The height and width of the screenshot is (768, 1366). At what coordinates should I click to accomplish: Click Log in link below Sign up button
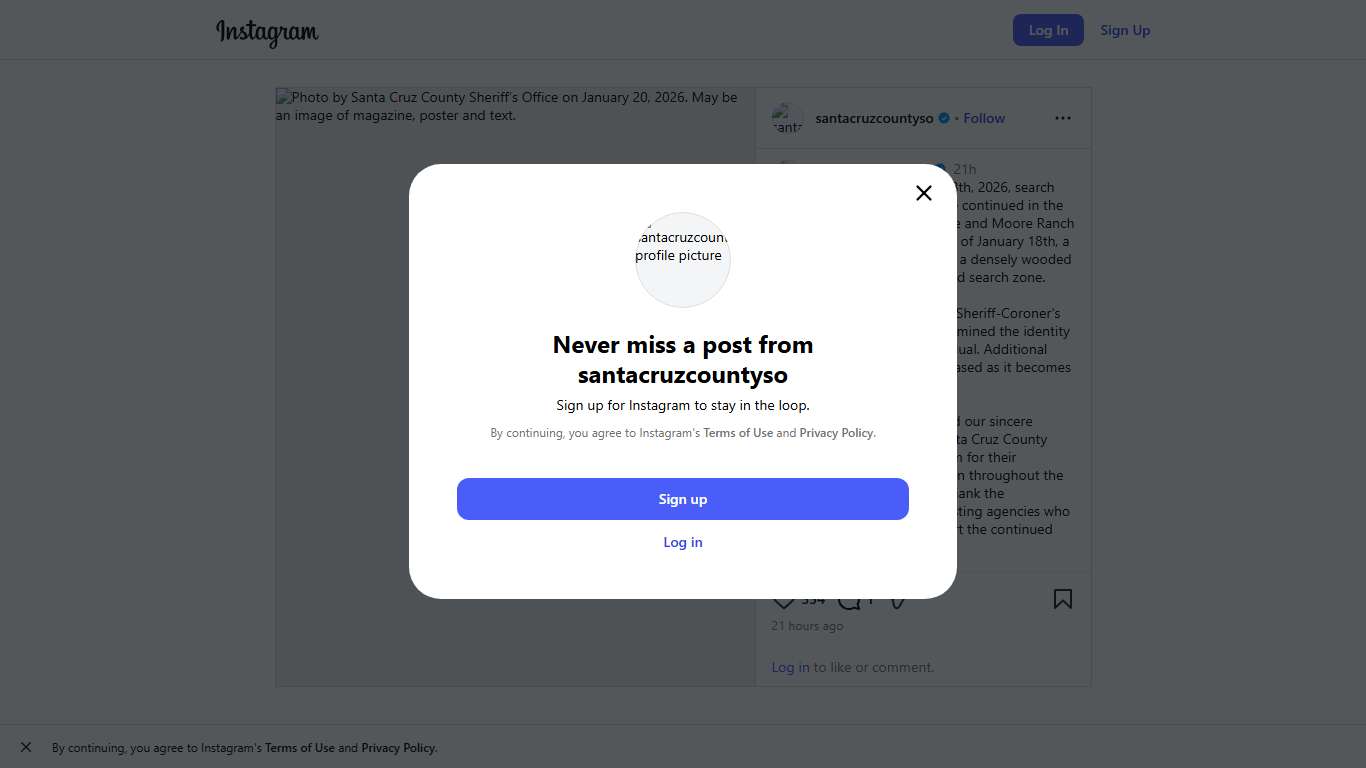[x=683, y=542]
